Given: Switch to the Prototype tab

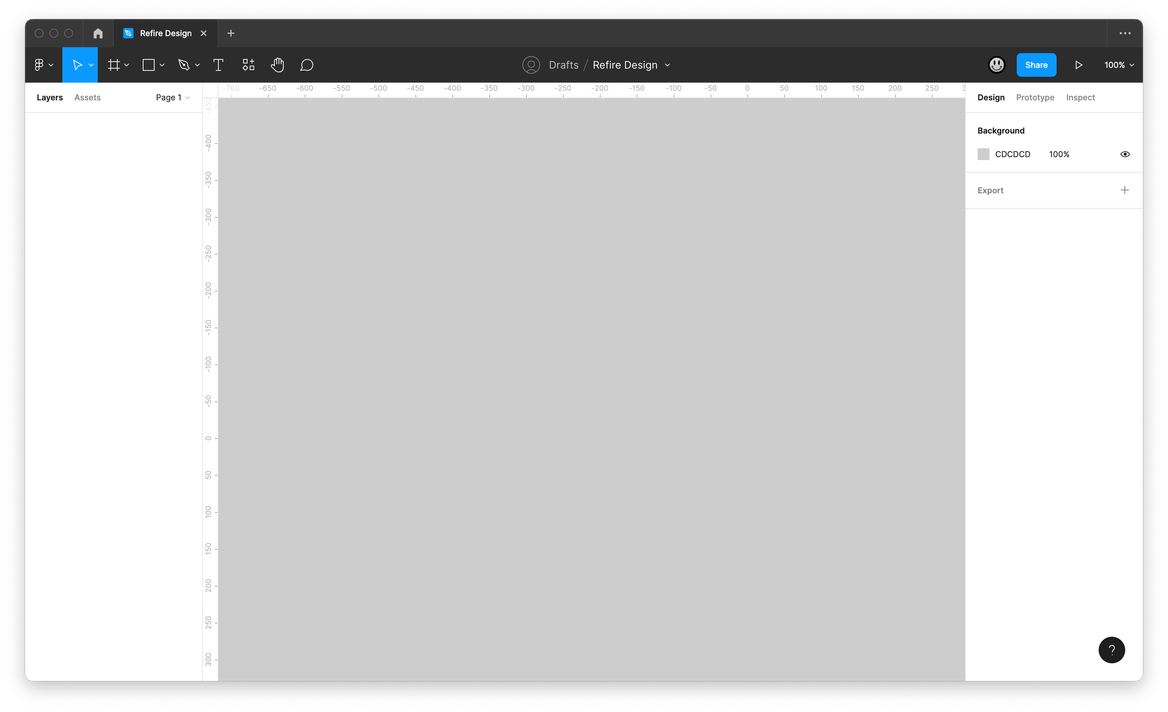Looking at the screenshot, I should pyautogui.click(x=1035, y=98).
